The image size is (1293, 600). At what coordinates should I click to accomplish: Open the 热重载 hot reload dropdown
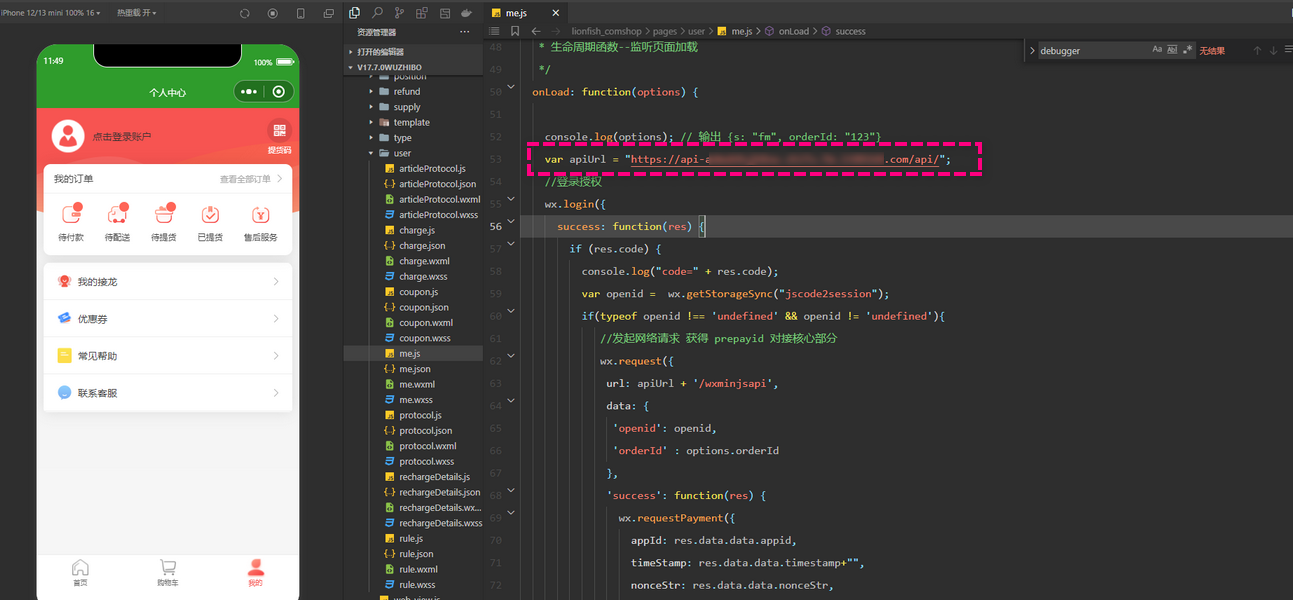[x=135, y=13]
